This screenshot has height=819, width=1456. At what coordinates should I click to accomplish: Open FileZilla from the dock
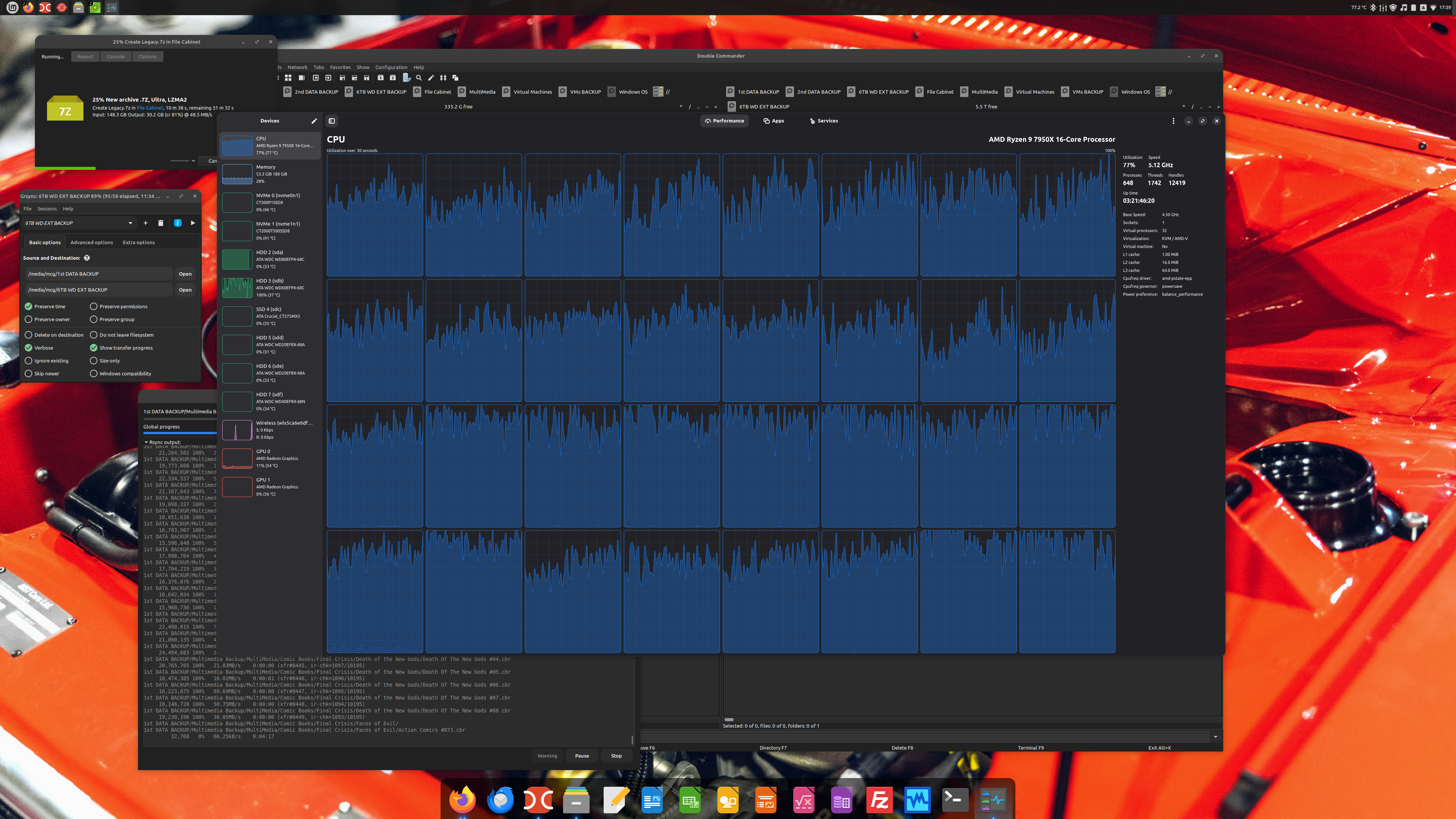point(879,800)
